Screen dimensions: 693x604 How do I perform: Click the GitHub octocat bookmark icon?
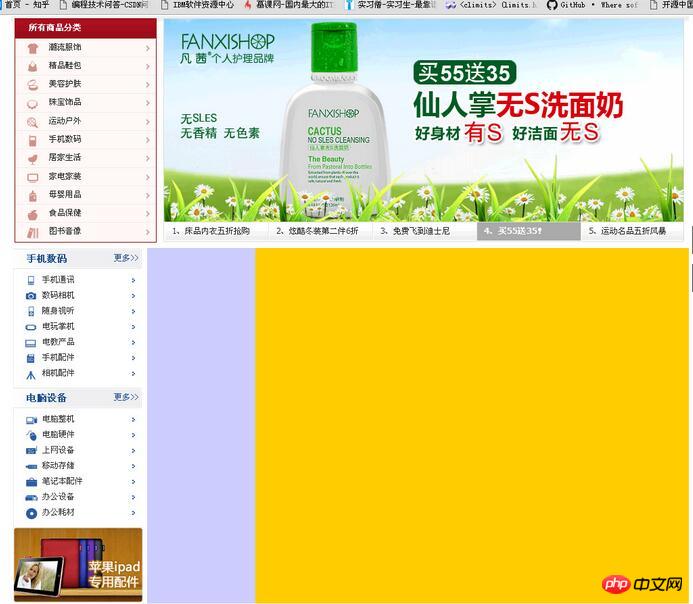pyautogui.click(x=552, y=5)
